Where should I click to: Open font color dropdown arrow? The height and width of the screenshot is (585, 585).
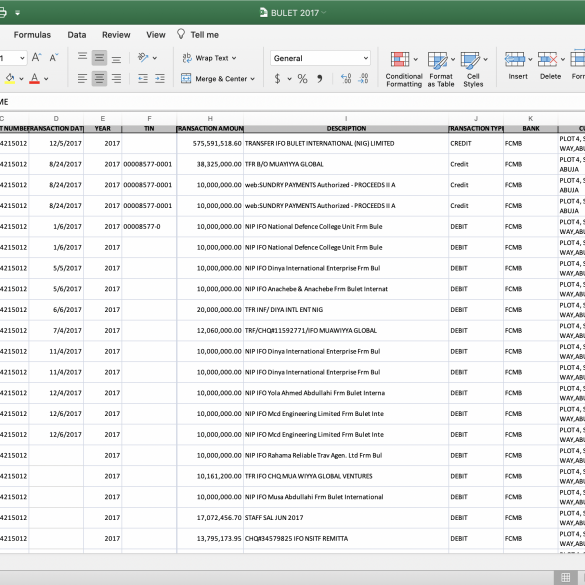[46, 79]
